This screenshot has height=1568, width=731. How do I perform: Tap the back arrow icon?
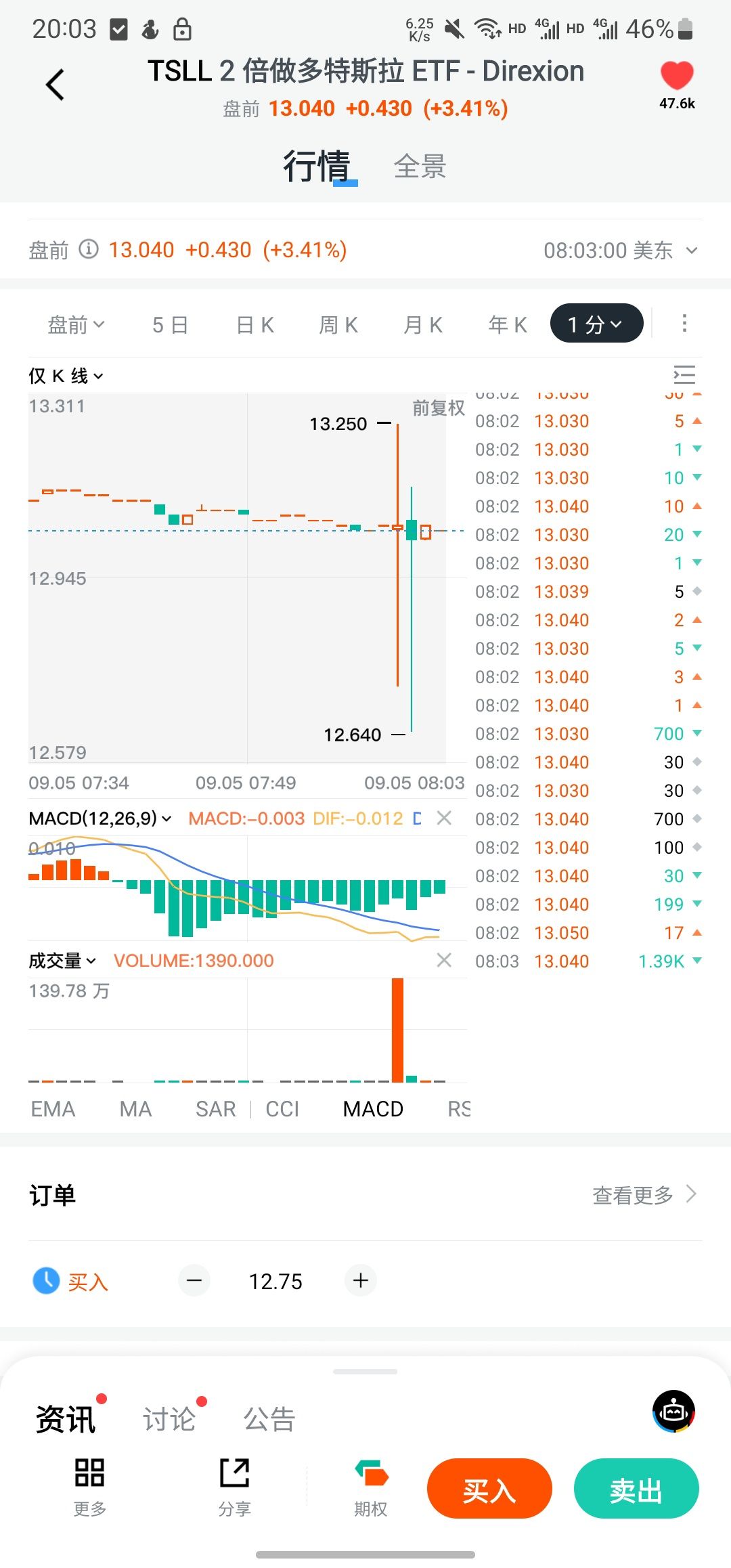(55, 85)
